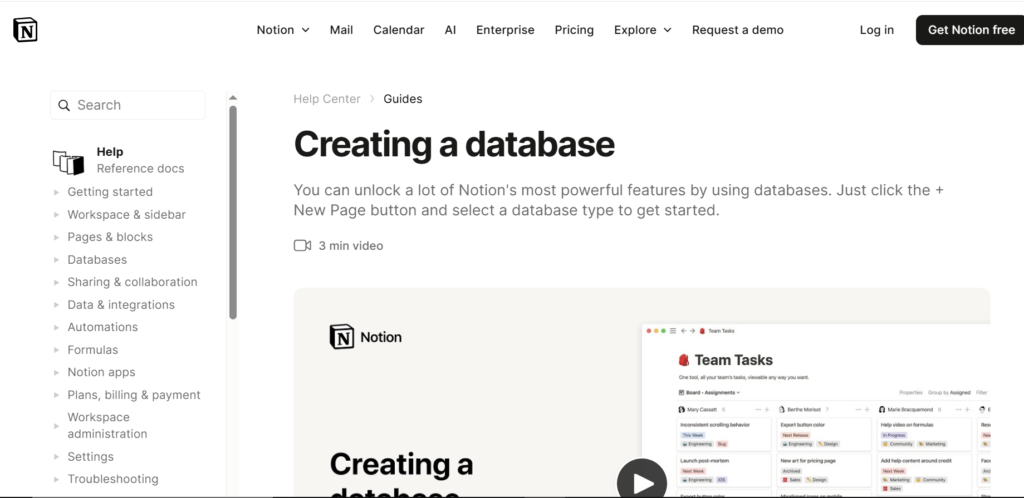Expand Formulas section arrow
The image size is (1024, 498).
(56, 350)
